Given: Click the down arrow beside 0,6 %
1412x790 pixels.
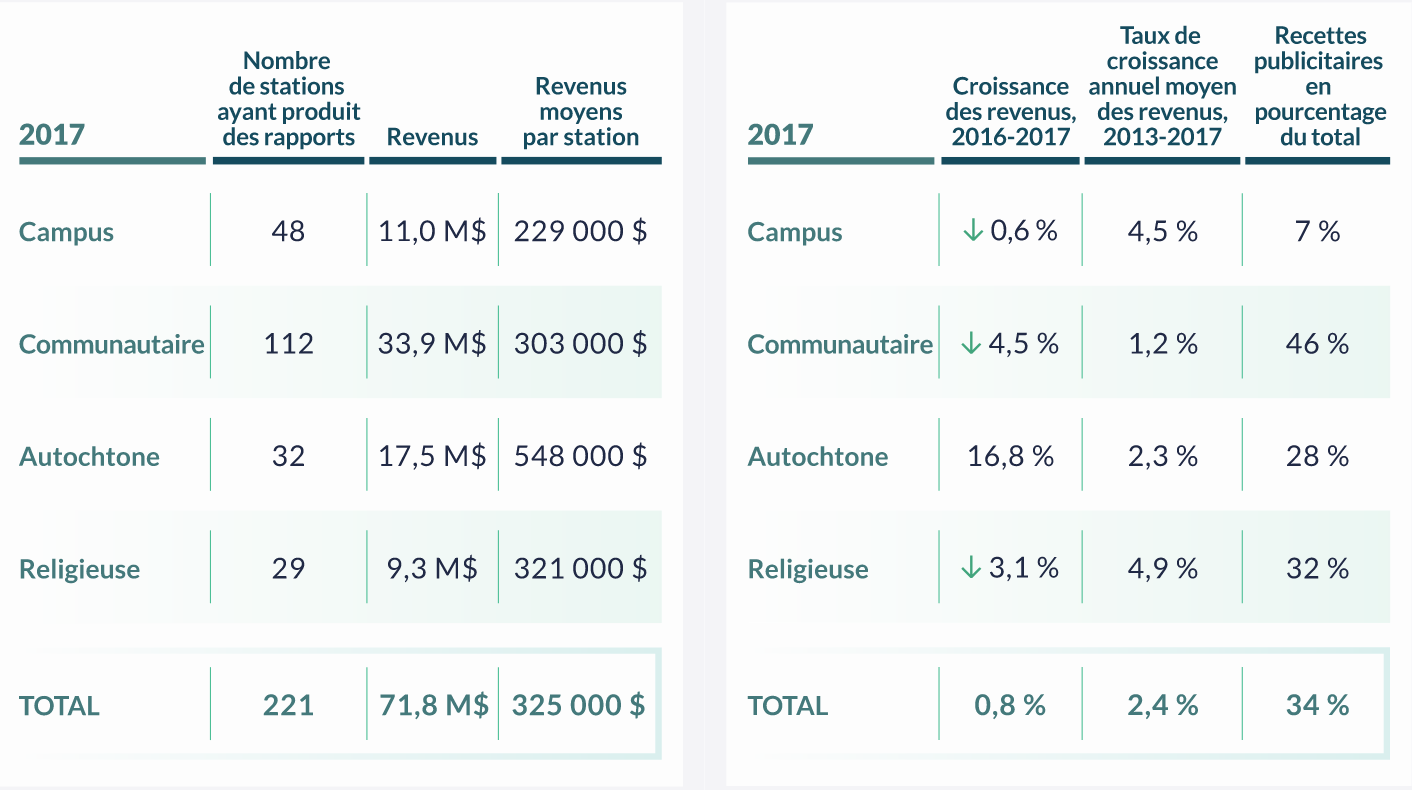Looking at the screenshot, I should (972, 231).
